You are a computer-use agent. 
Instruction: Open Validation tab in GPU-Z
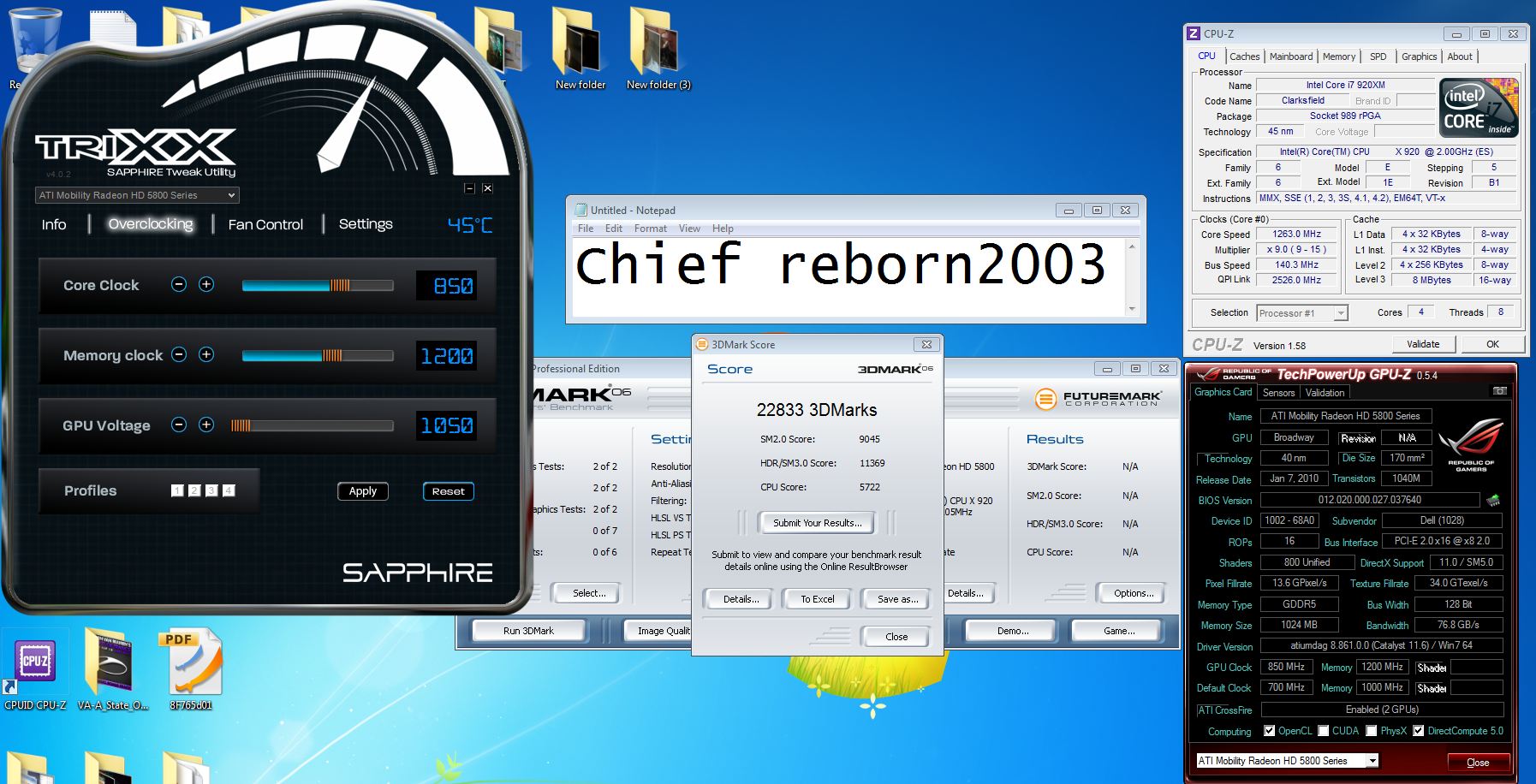click(x=1325, y=393)
